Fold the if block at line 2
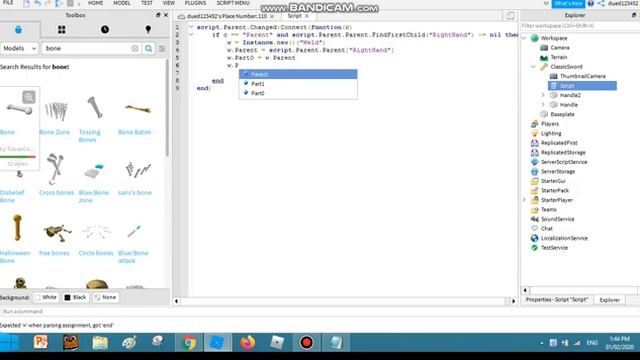This screenshot has height=360, width=640. pos(191,35)
